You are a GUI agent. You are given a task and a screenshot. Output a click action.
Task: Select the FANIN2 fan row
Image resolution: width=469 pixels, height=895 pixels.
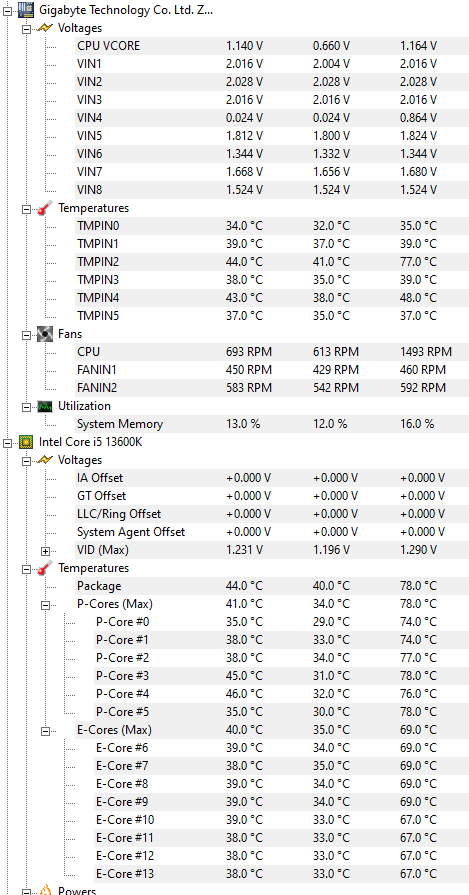click(x=271, y=388)
